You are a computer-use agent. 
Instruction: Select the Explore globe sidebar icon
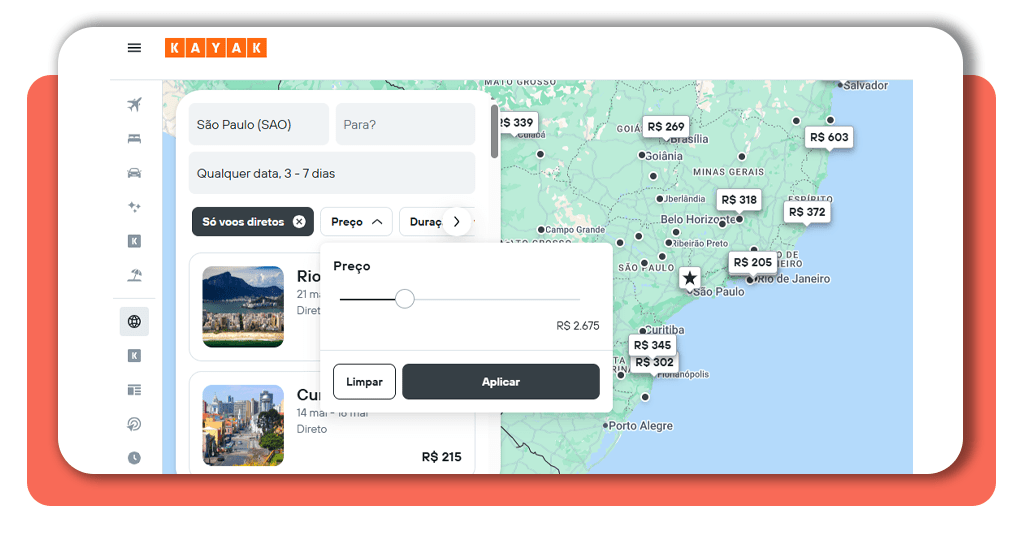(134, 322)
